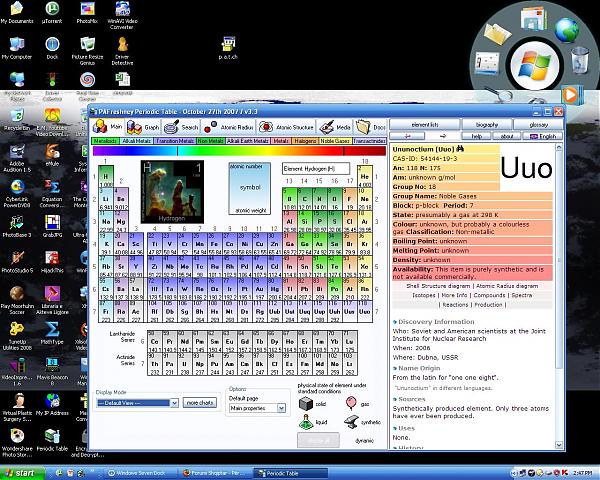This screenshot has height=480, width=600.
Task: Open the My Documents desktop icon
Action: pyautogui.click(x=17, y=13)
